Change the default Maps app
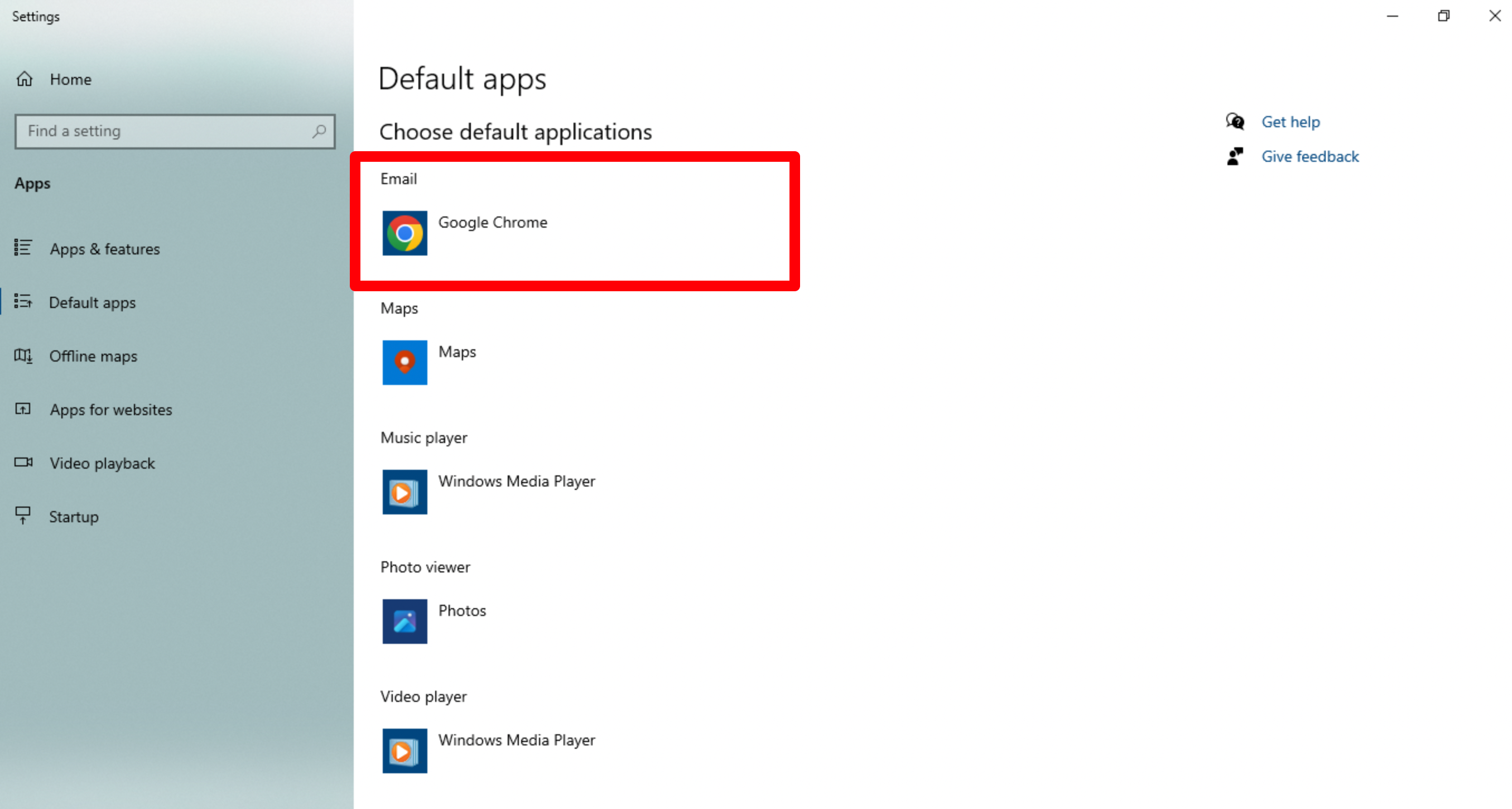 click(x=458, y=351)
